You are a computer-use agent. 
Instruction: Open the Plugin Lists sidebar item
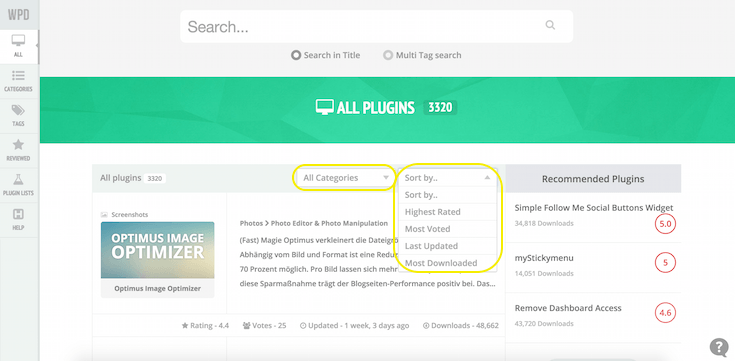[19, 186]
